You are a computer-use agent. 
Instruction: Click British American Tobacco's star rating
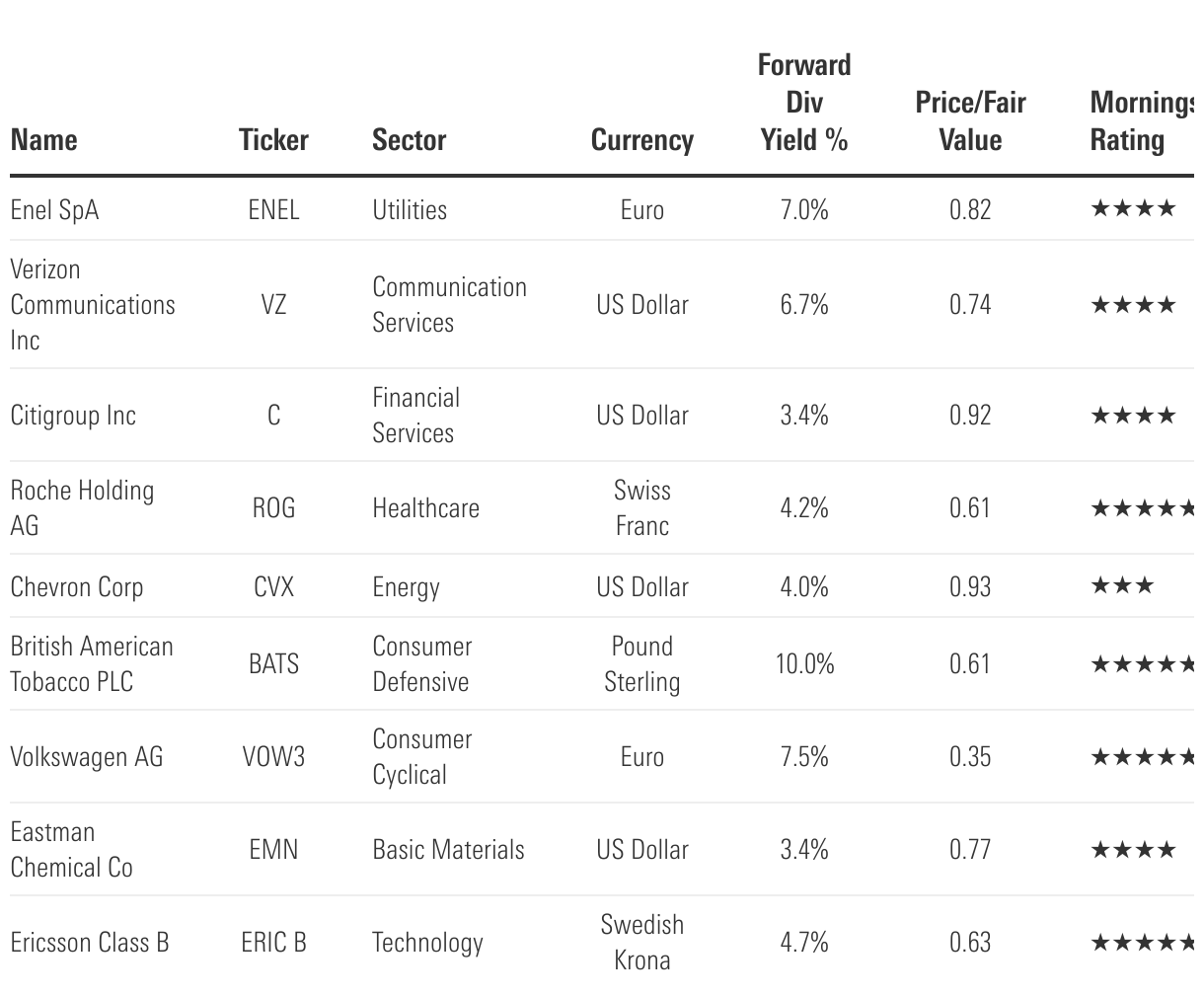pos(1145,664)
